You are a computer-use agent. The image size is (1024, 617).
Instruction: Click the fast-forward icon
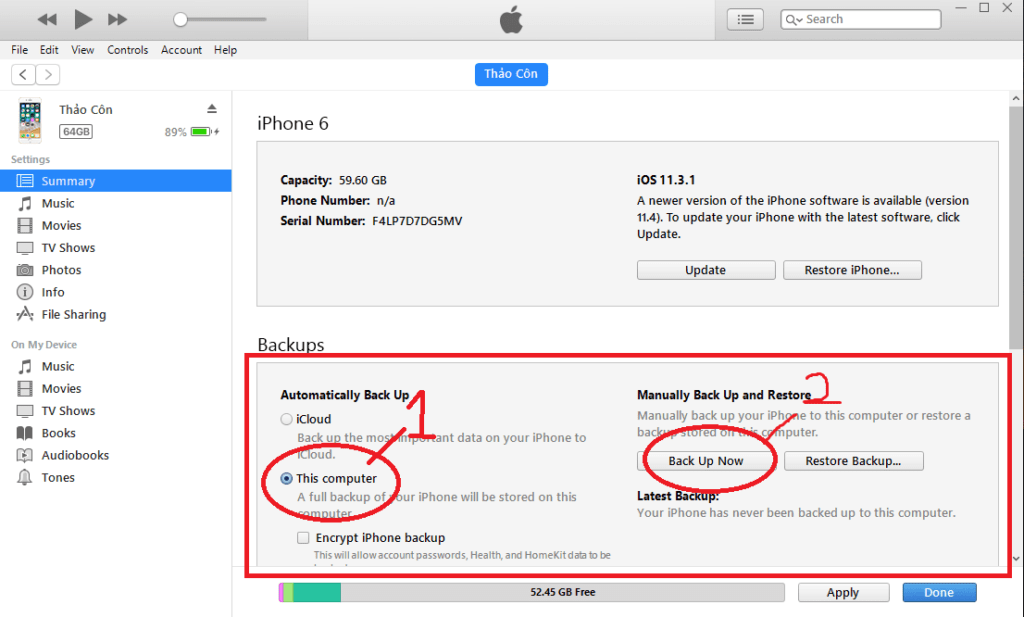click(118, 20)
